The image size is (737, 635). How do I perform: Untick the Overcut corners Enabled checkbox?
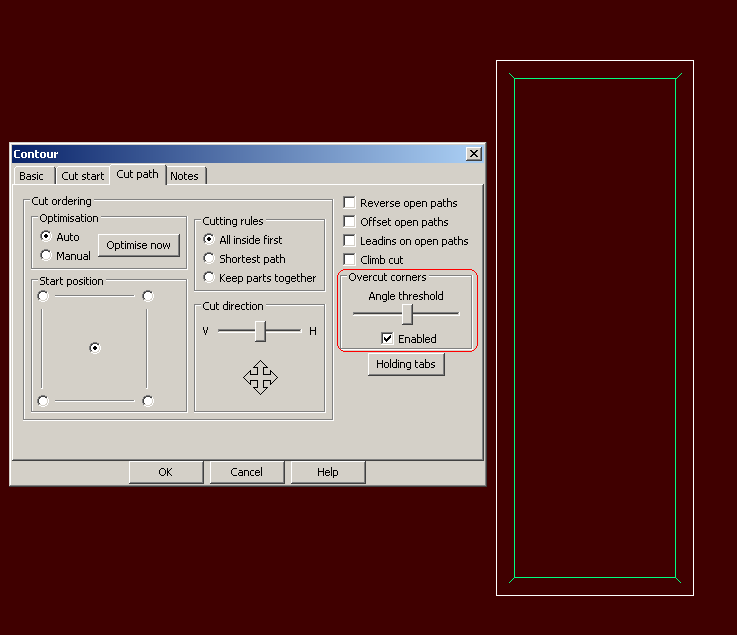[x=387, y=338]
